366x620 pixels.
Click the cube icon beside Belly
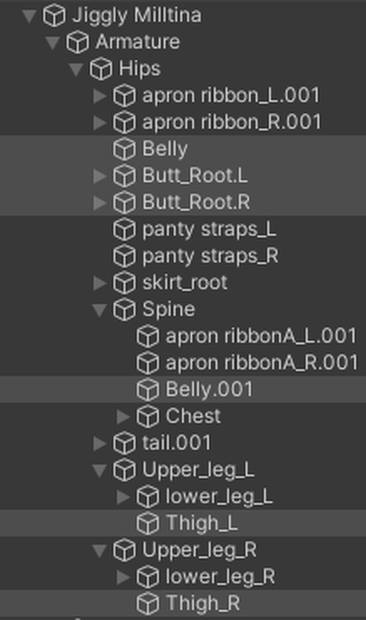pyautogui.click(x=124, y=149)
